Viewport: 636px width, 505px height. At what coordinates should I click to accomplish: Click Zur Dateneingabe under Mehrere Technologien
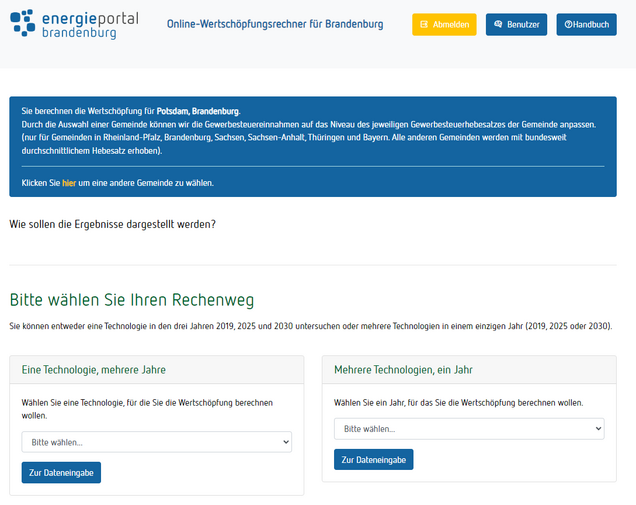pyautogui.click(x=374, y=460)
